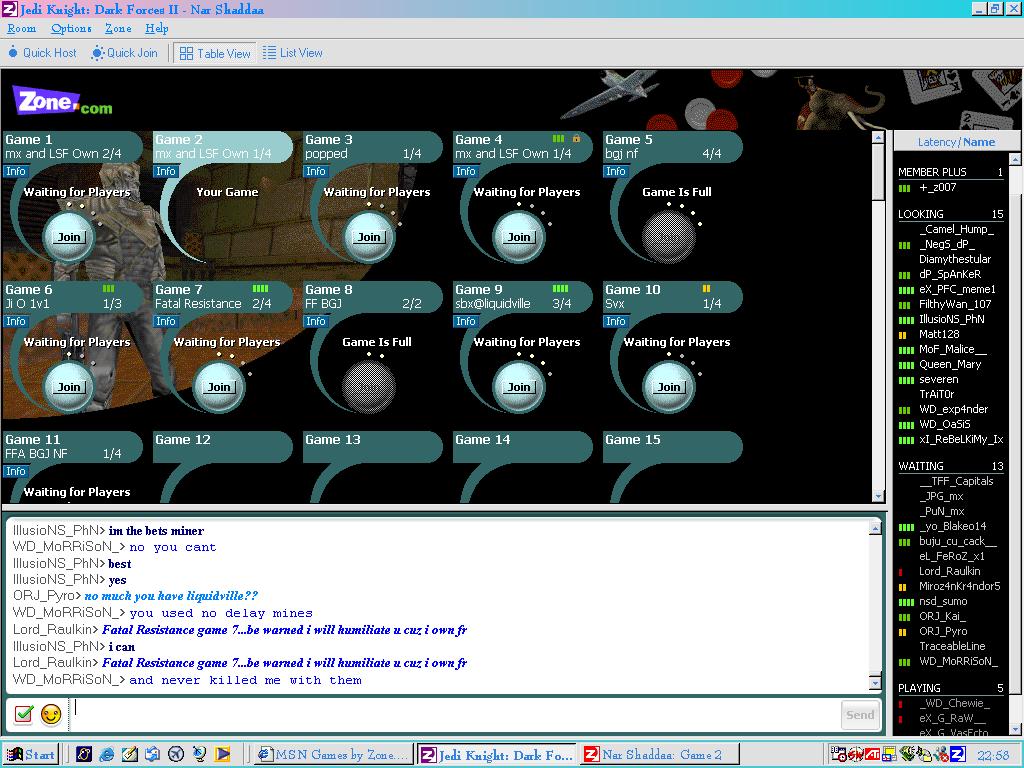
Task: Sort player list by Name
Action: 978,142
